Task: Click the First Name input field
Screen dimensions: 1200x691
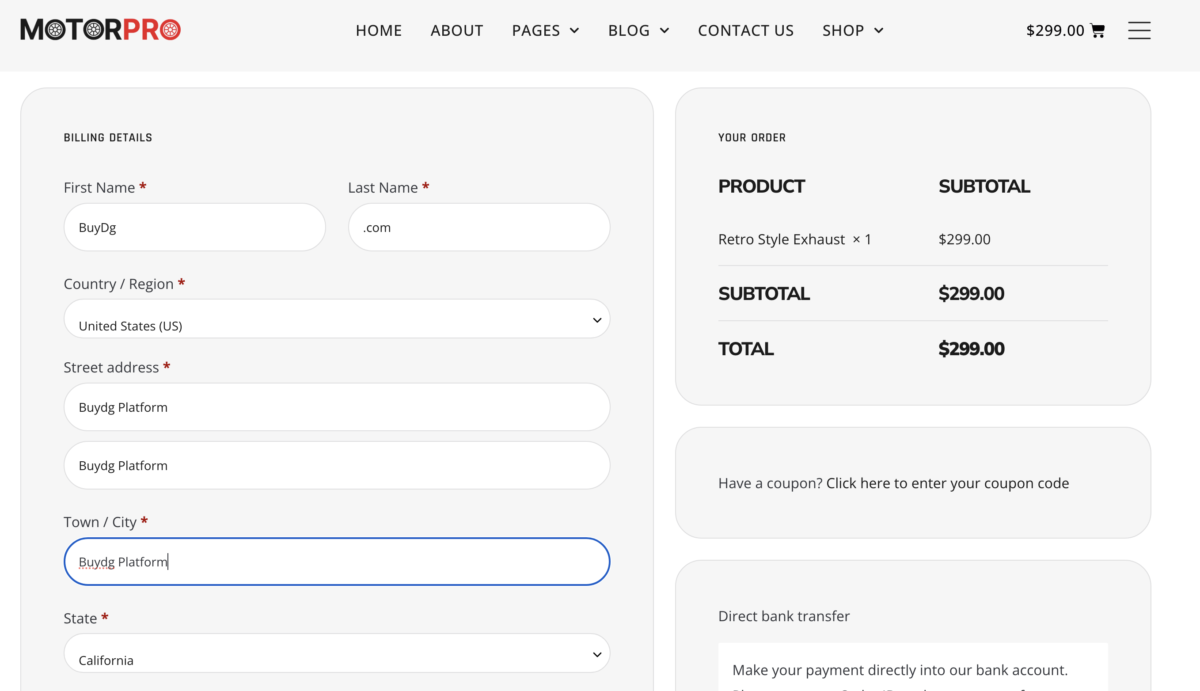Action: [194, 227]
